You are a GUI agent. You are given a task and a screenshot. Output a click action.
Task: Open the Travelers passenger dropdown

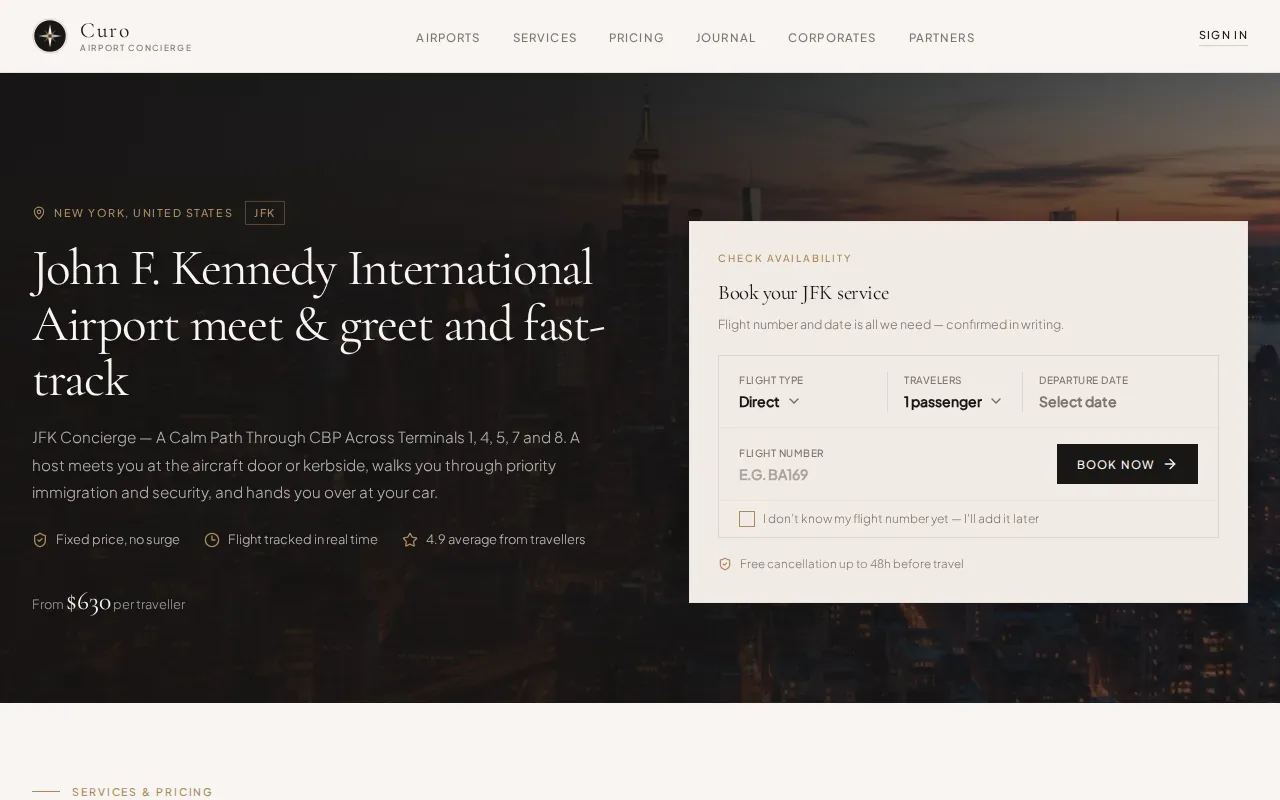click(952, 402)
